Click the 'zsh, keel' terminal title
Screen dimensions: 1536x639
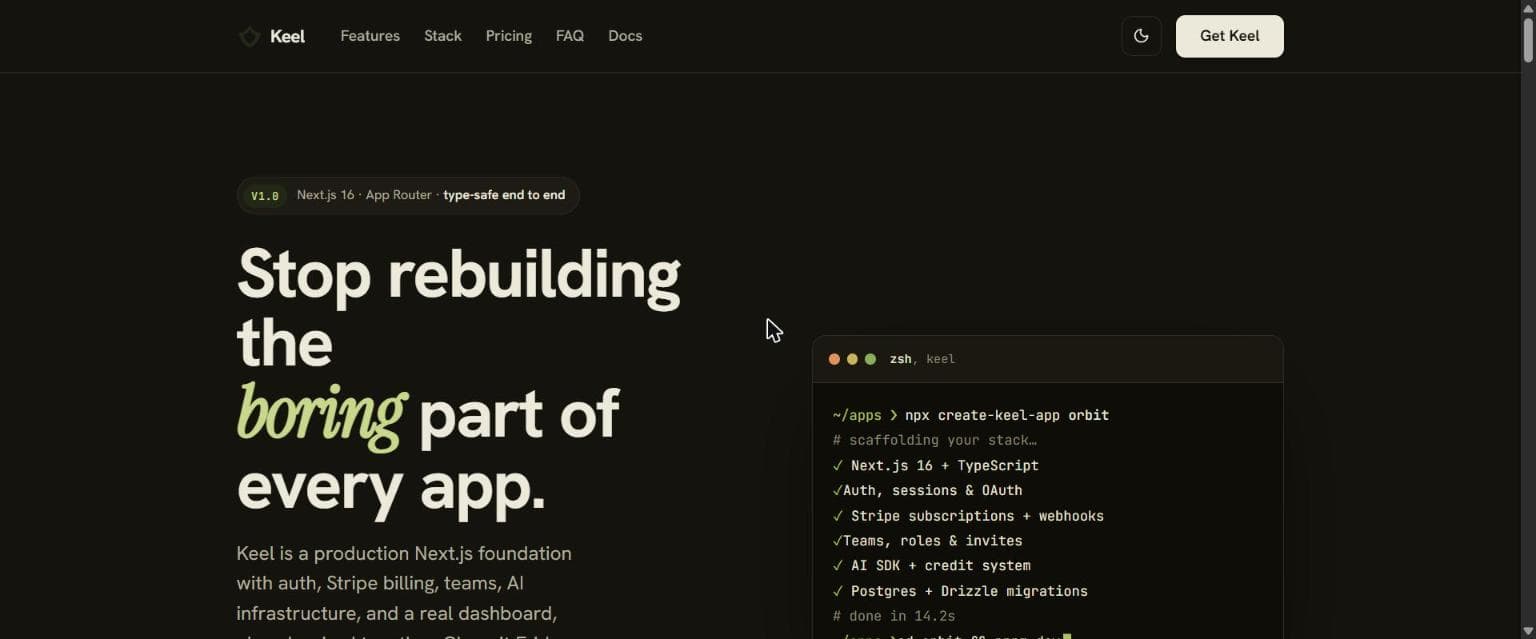click(922, 359)
